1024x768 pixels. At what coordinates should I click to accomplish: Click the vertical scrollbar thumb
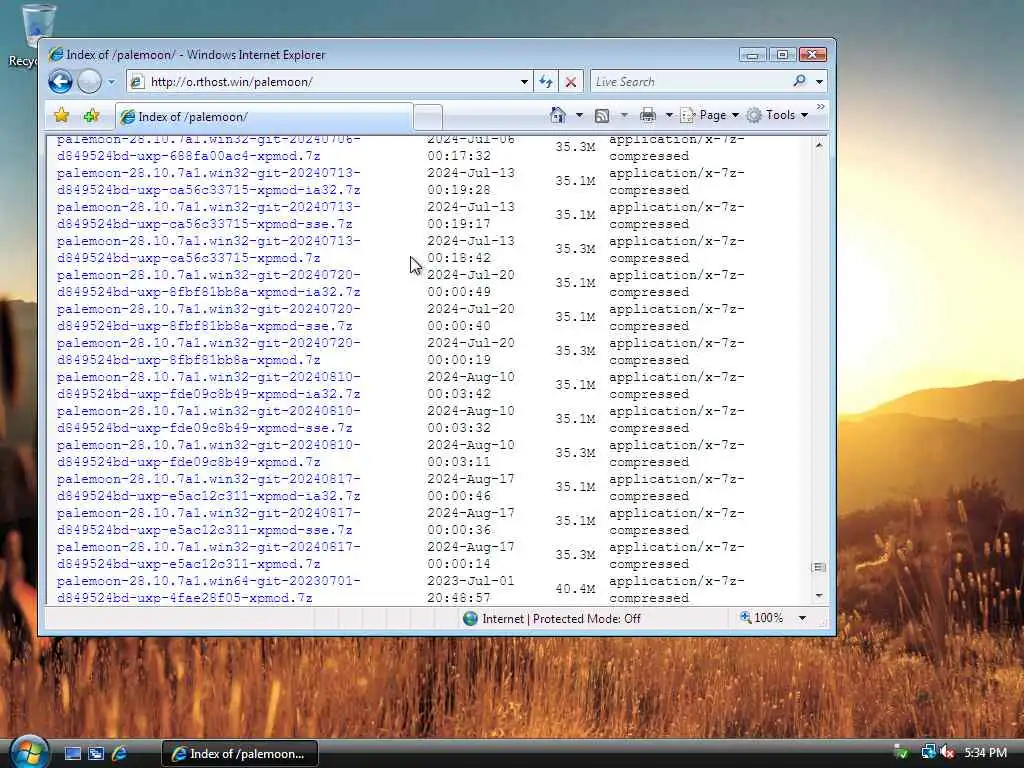[x=819, y=567]
